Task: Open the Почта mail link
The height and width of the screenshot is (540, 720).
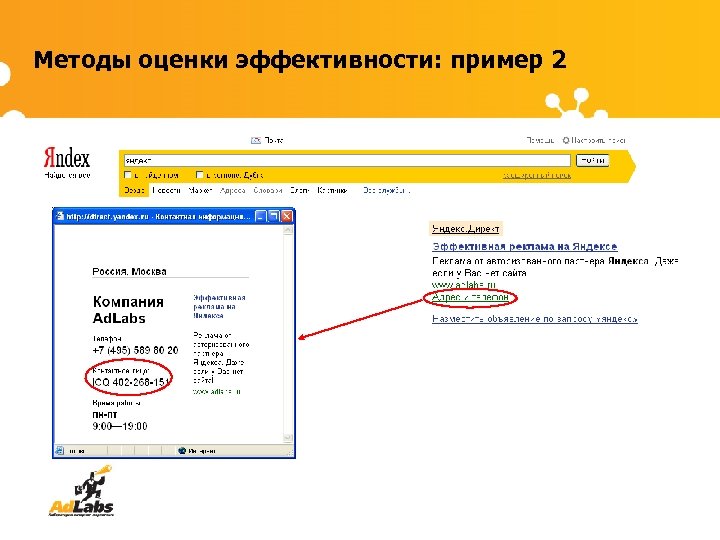Action: point(274,141)
